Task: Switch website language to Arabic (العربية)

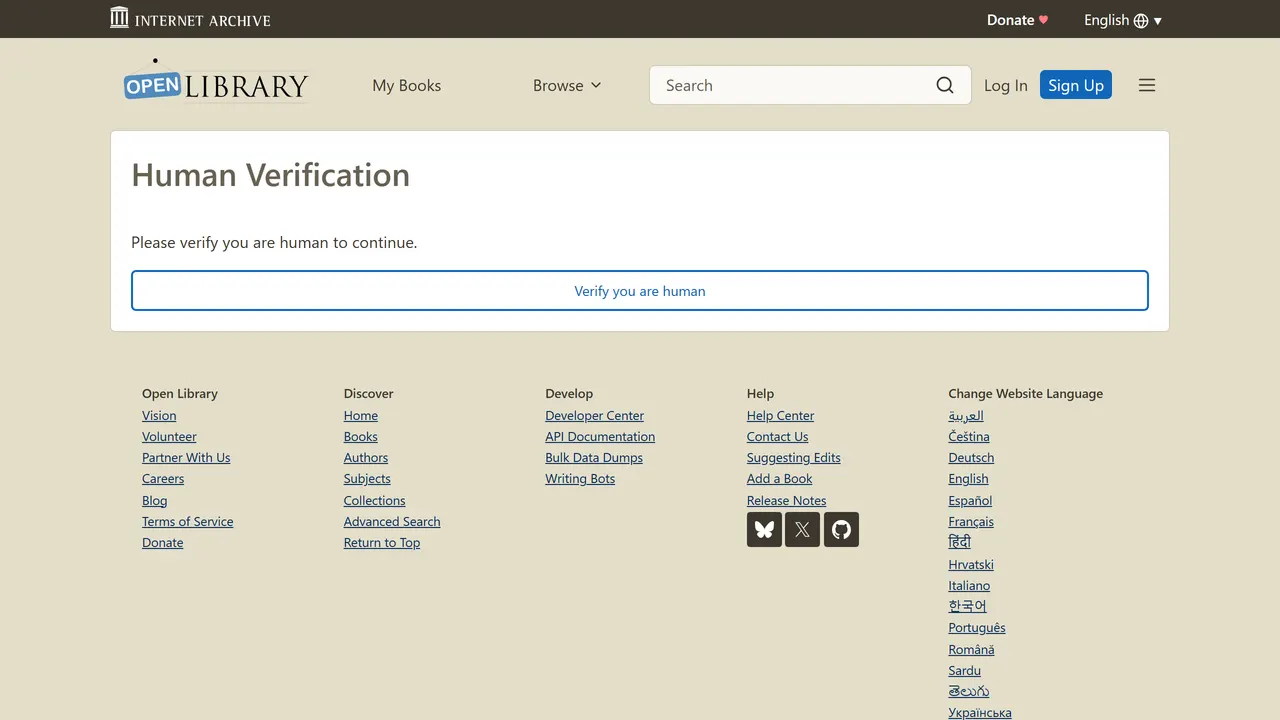Action: click(x=966, y=416)
